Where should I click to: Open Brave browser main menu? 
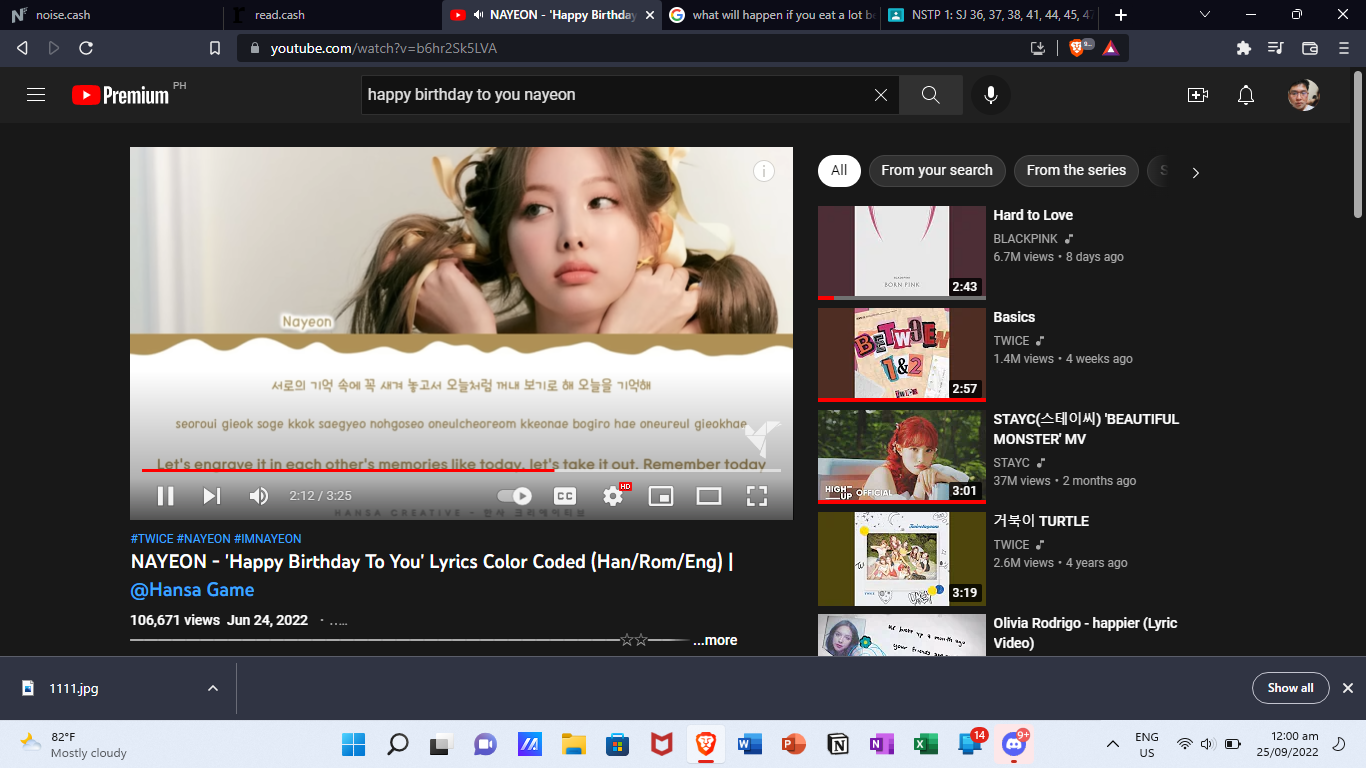point(1343,47)
